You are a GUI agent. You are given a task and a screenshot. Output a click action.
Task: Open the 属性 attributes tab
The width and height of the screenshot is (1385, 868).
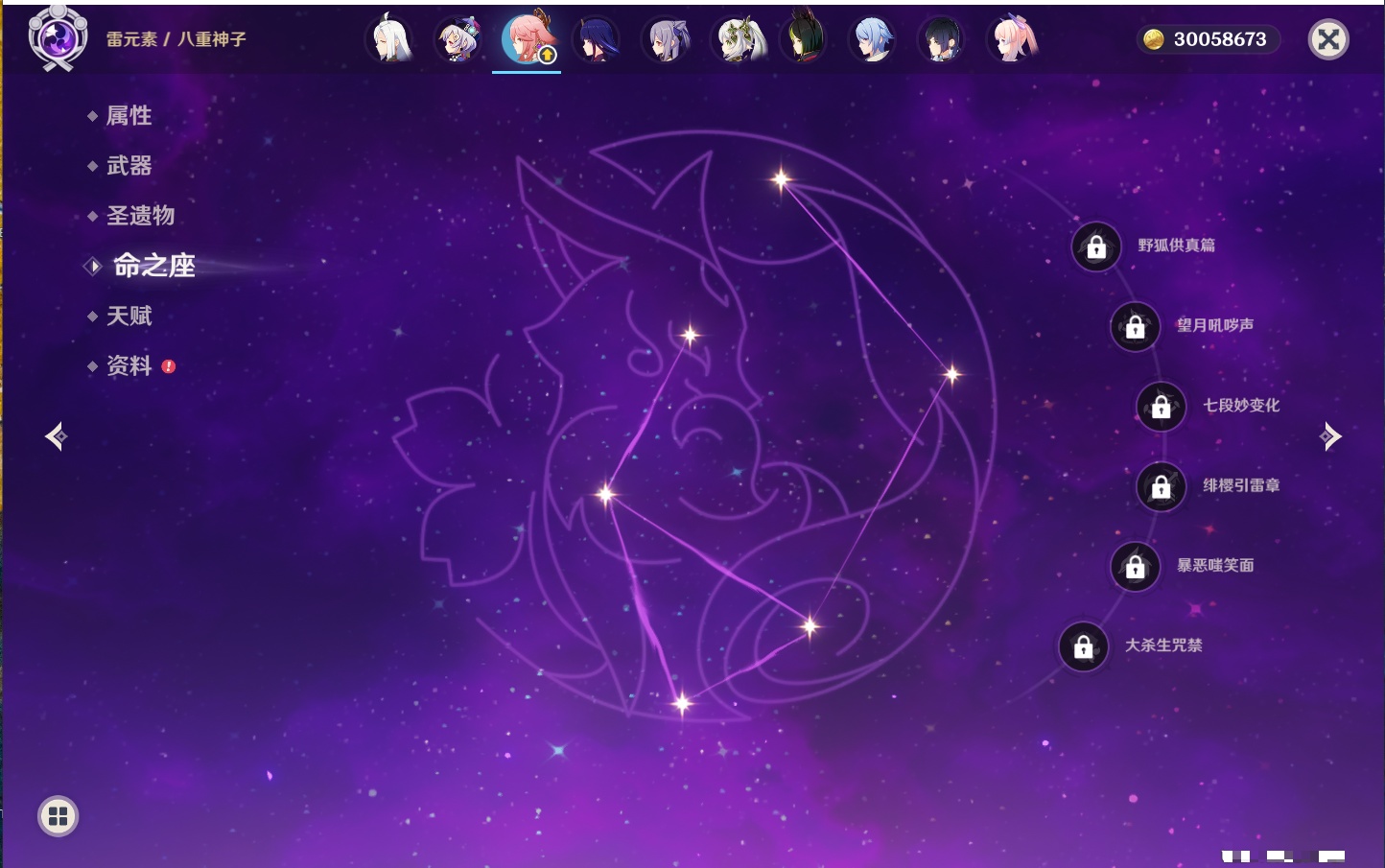point(129,116)
